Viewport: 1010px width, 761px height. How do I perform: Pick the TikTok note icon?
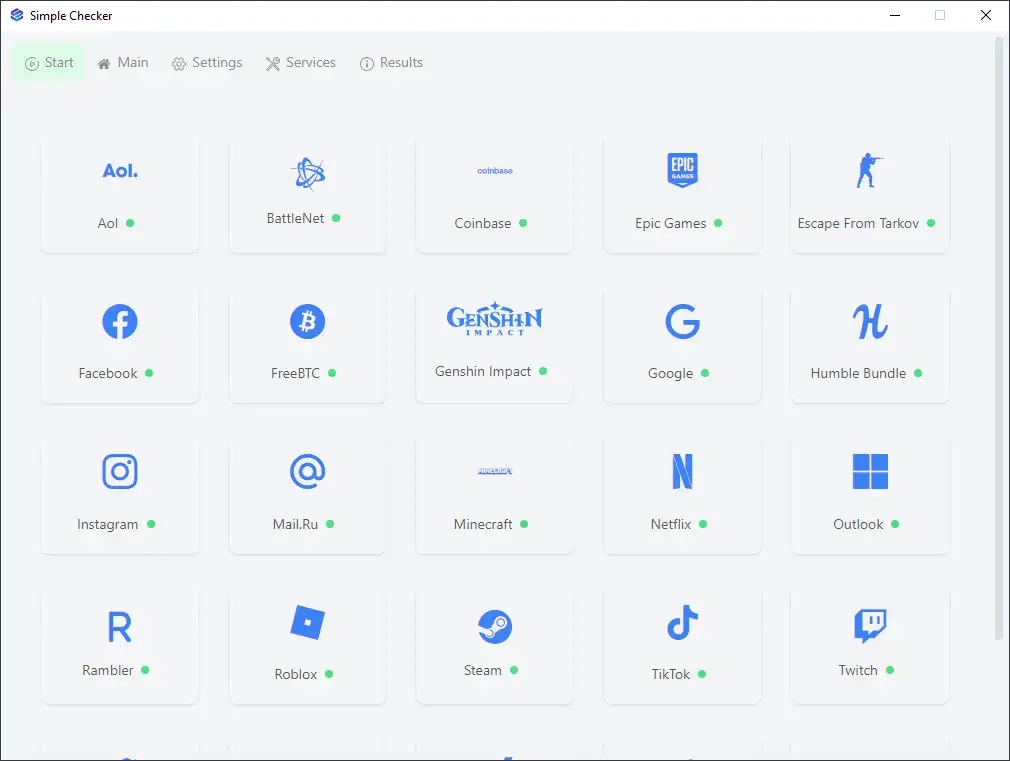pos(682,623)
